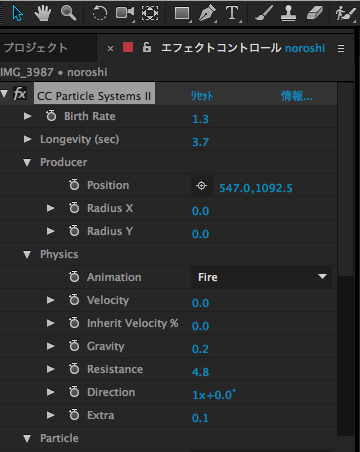Click the Velocity value 0.0
This screenshot has width=360, height=452.
pyautogui.click(x=200, y=303)
